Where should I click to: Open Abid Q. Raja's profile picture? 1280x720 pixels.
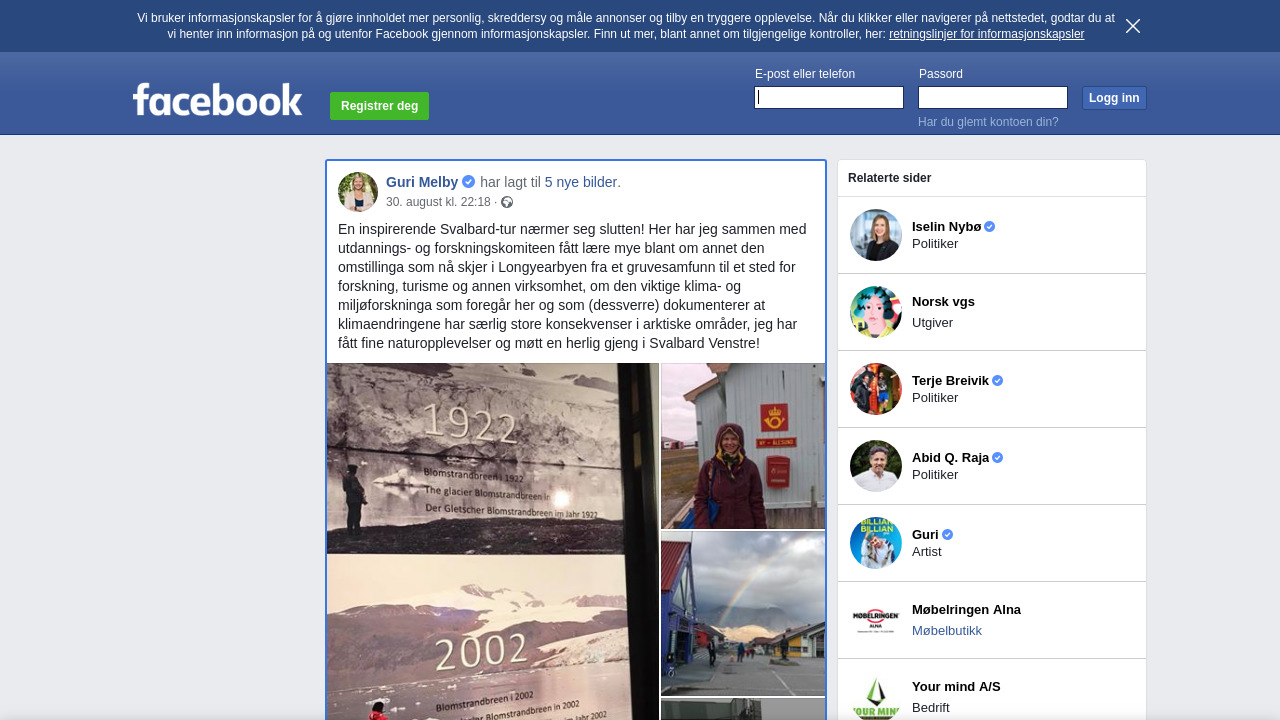coord(876,466)
